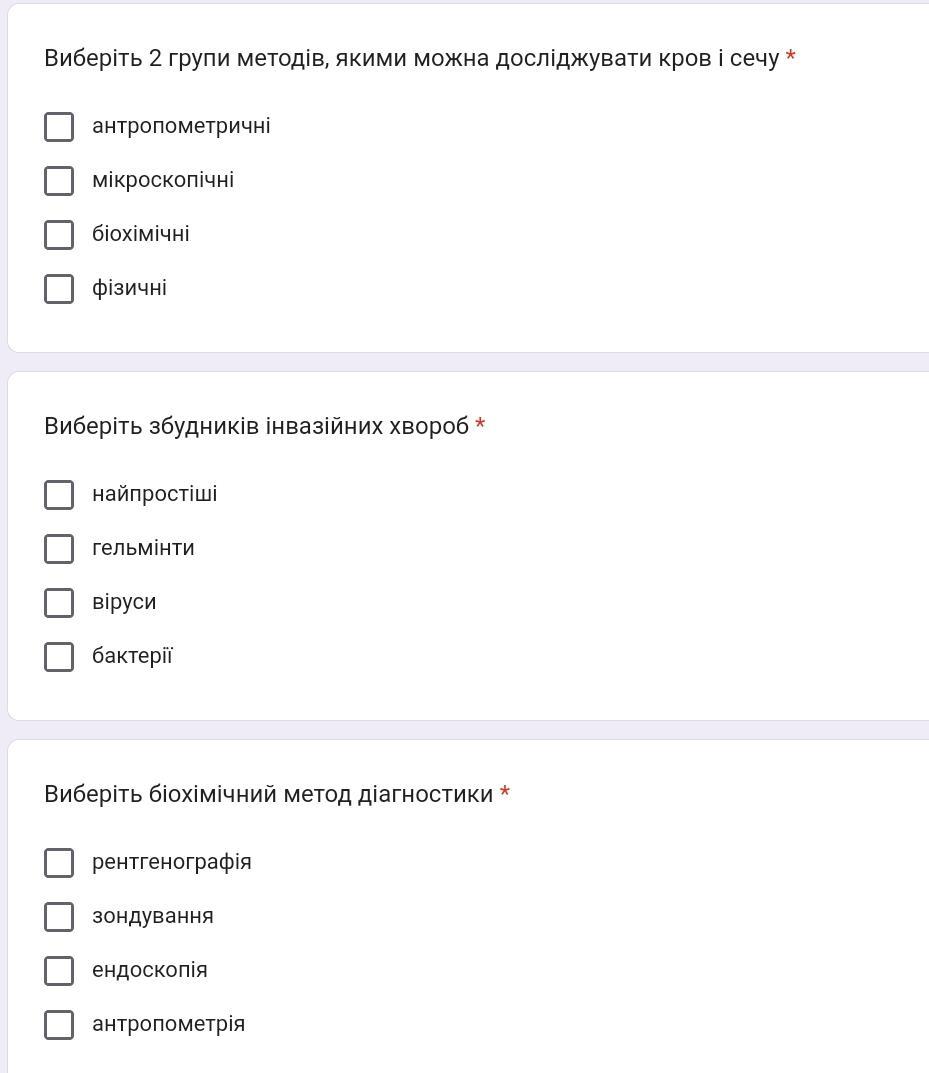Click the question about дослідження крові і сечі

(x=411, y=58)
